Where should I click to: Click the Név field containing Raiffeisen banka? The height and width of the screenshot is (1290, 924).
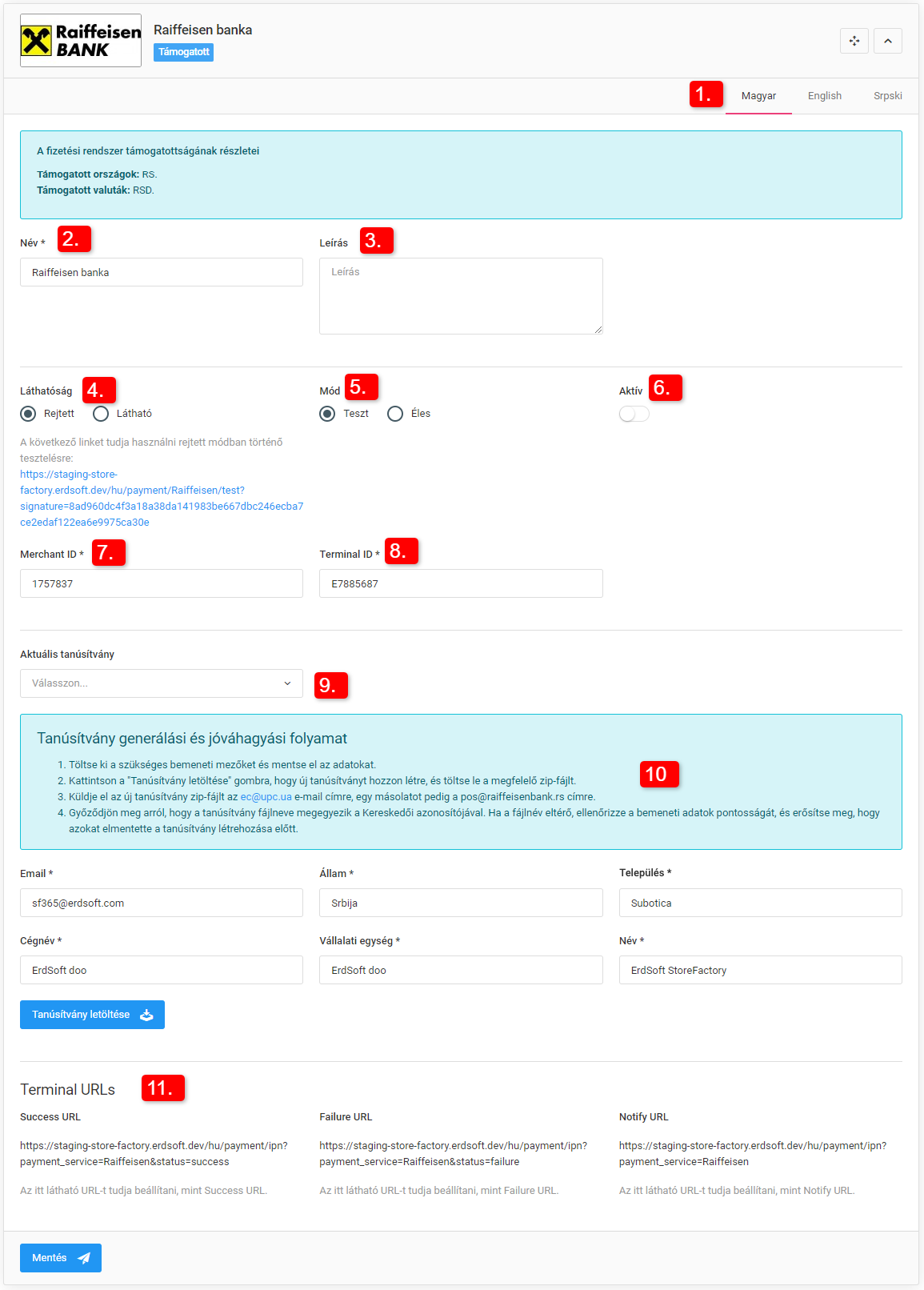pyautogui.click(x=162, y=272)
